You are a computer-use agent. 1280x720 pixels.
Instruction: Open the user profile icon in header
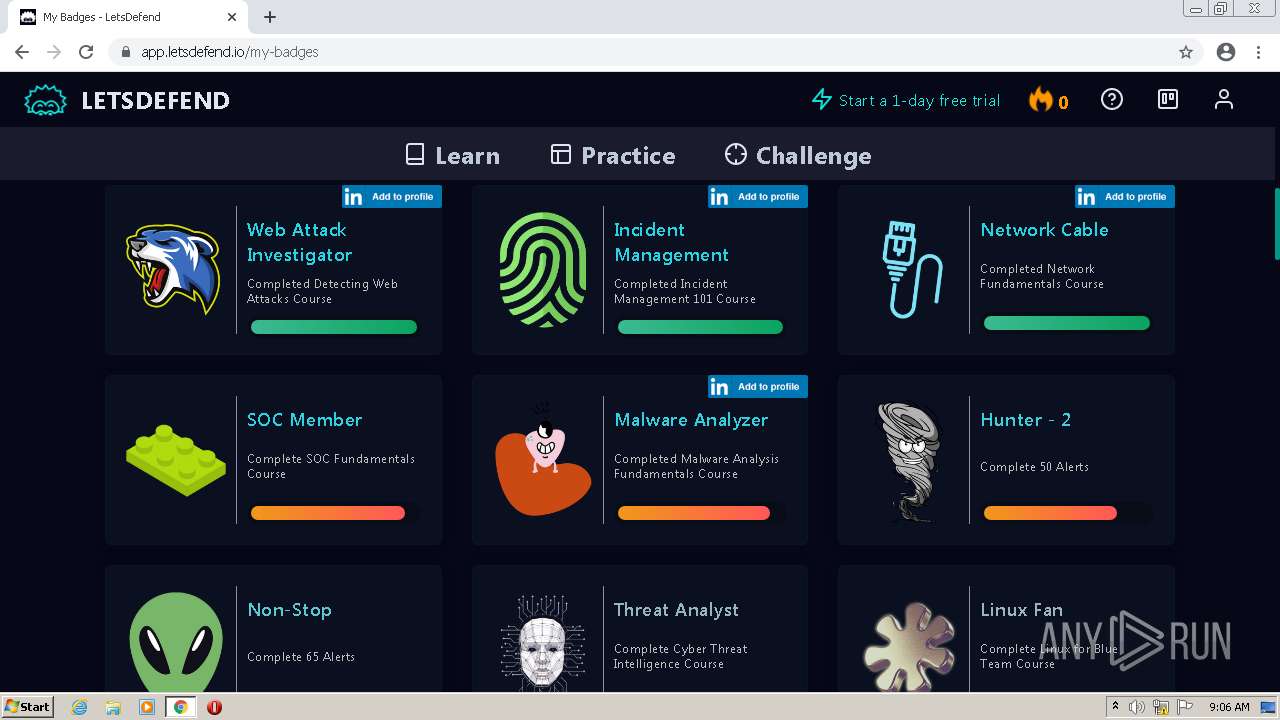pos(1223,99)
